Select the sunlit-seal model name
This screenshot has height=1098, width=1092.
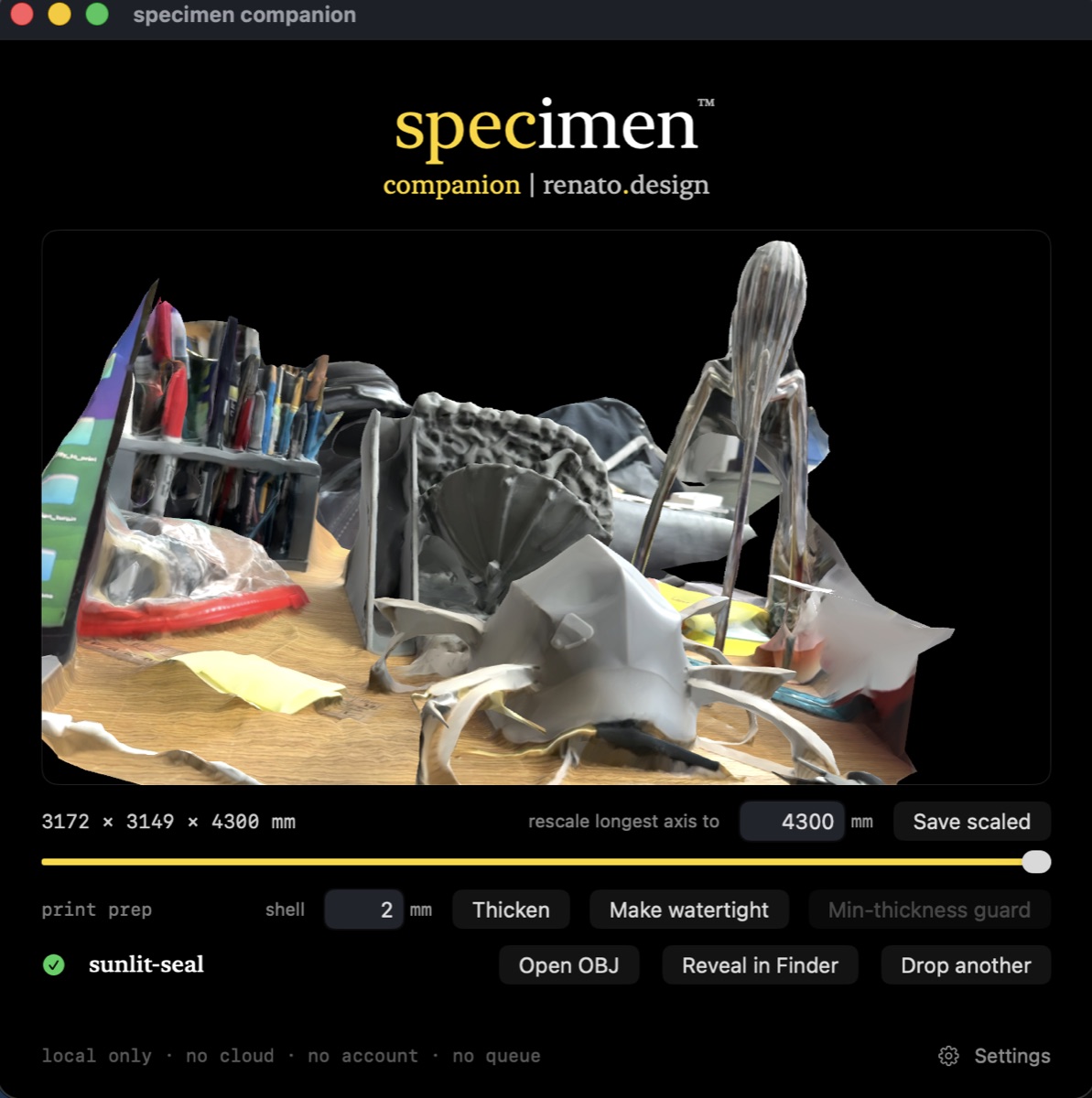[146, 964]
